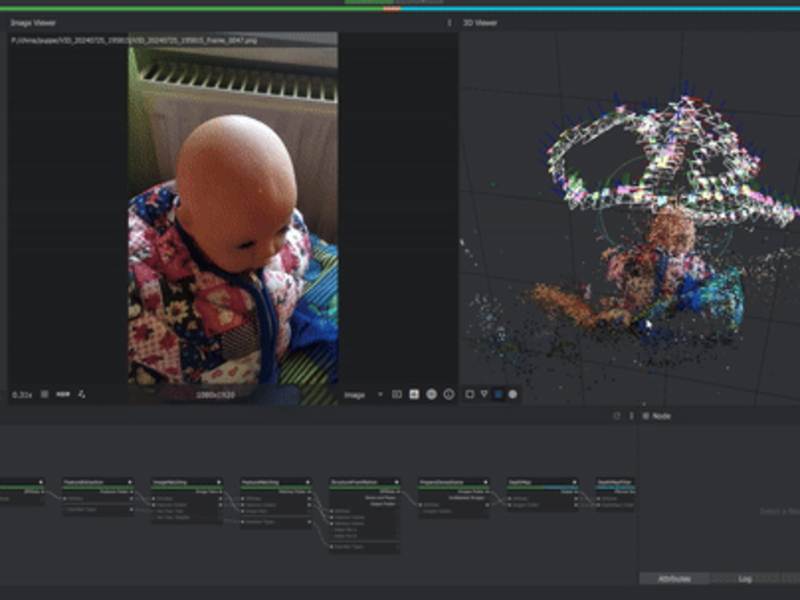Switch to the Attributes tab in the Node panel
Image resolution: width=800 pixels, height=600 pixels.
[674, 579]
